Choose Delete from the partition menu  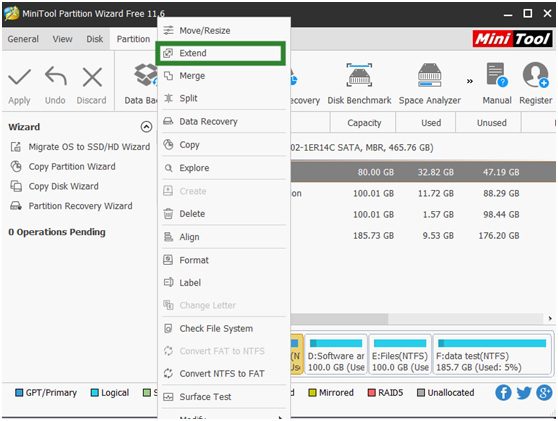tap(223, 214)
